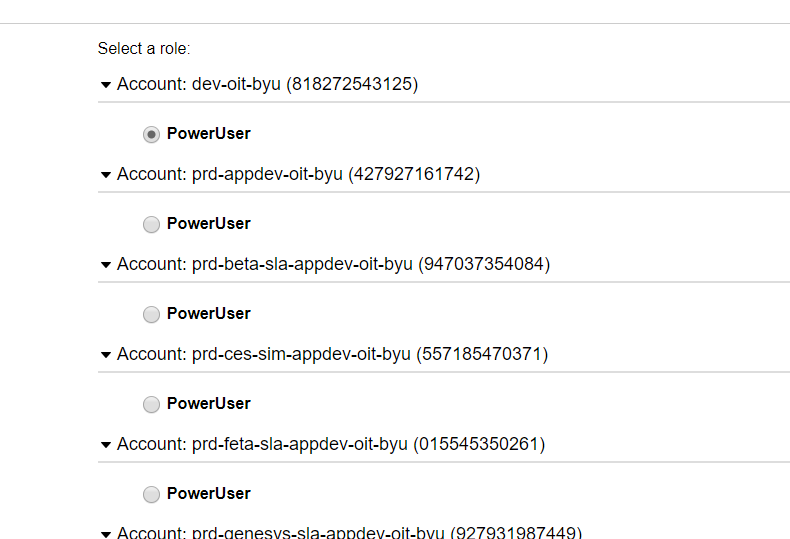Click the PowerUser label under prd-appdev-oit-byu
This screenshot has height=539, width=790.
(209, 223)
